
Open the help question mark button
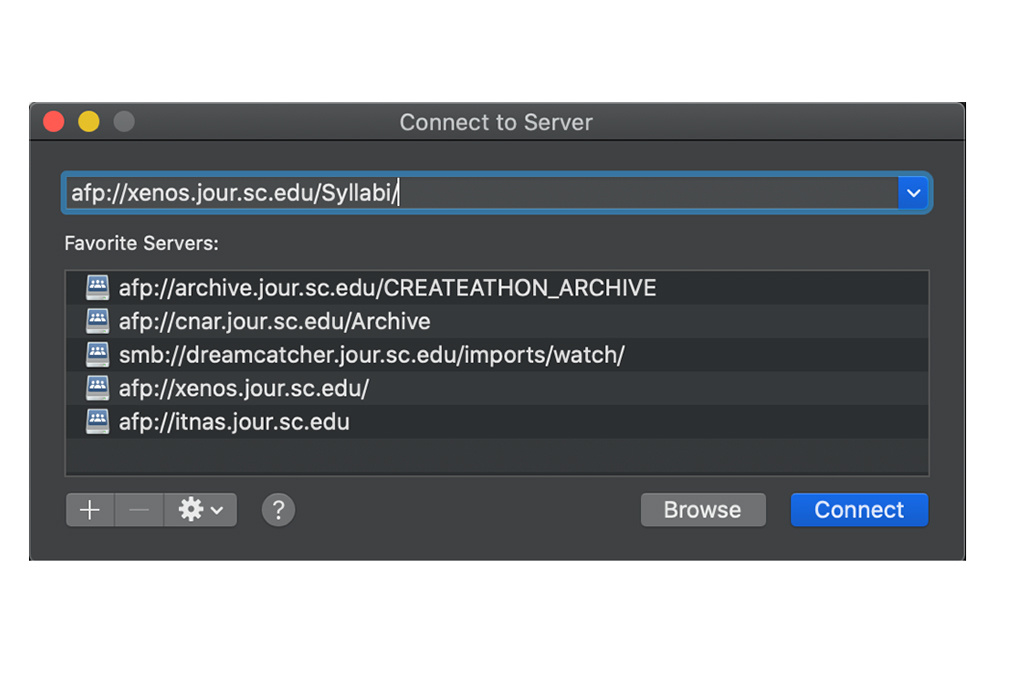click(278, 510)
